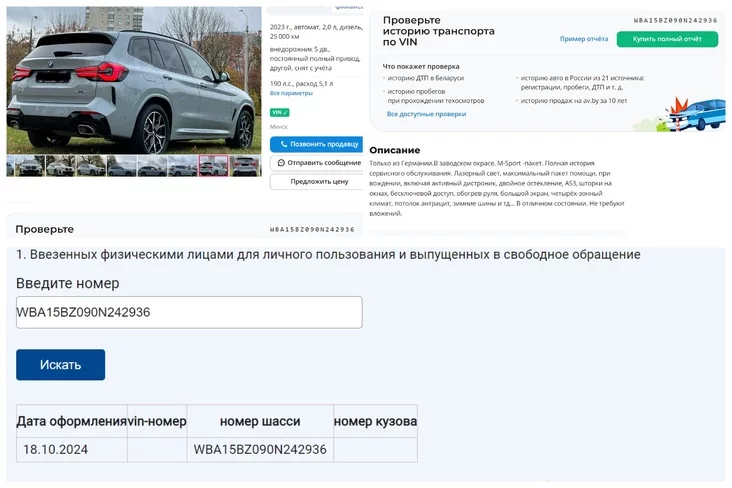Open 'Пример отчёта' sample report link
Image resolution: width=732 pixels, height=488 pixels.
pyautogui.click(x=584, y=39)
